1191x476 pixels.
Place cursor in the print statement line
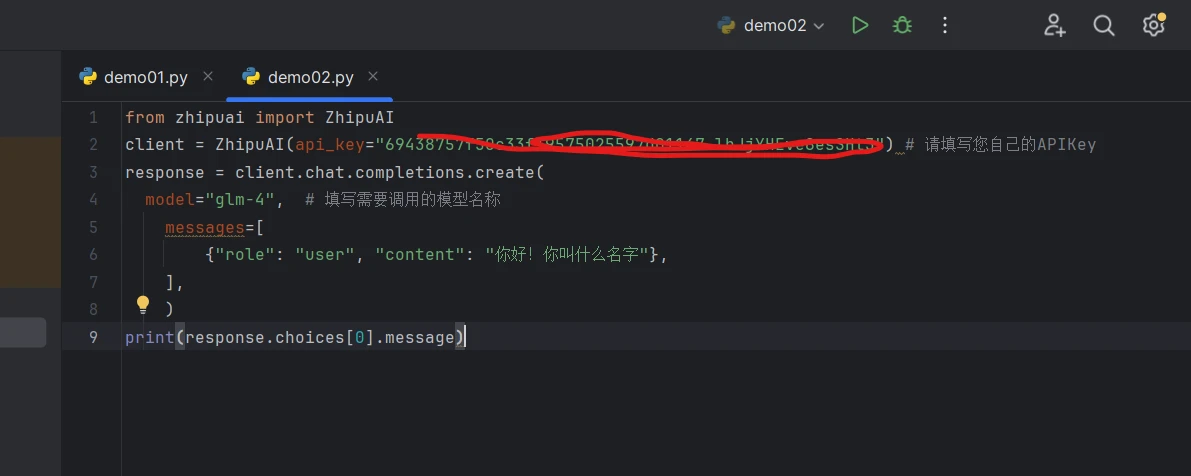click(x=295, y=337)
